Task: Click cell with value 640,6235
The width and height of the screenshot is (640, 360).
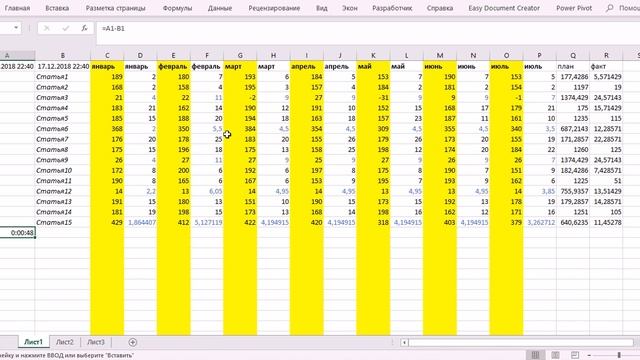Action: coord(573,222)
